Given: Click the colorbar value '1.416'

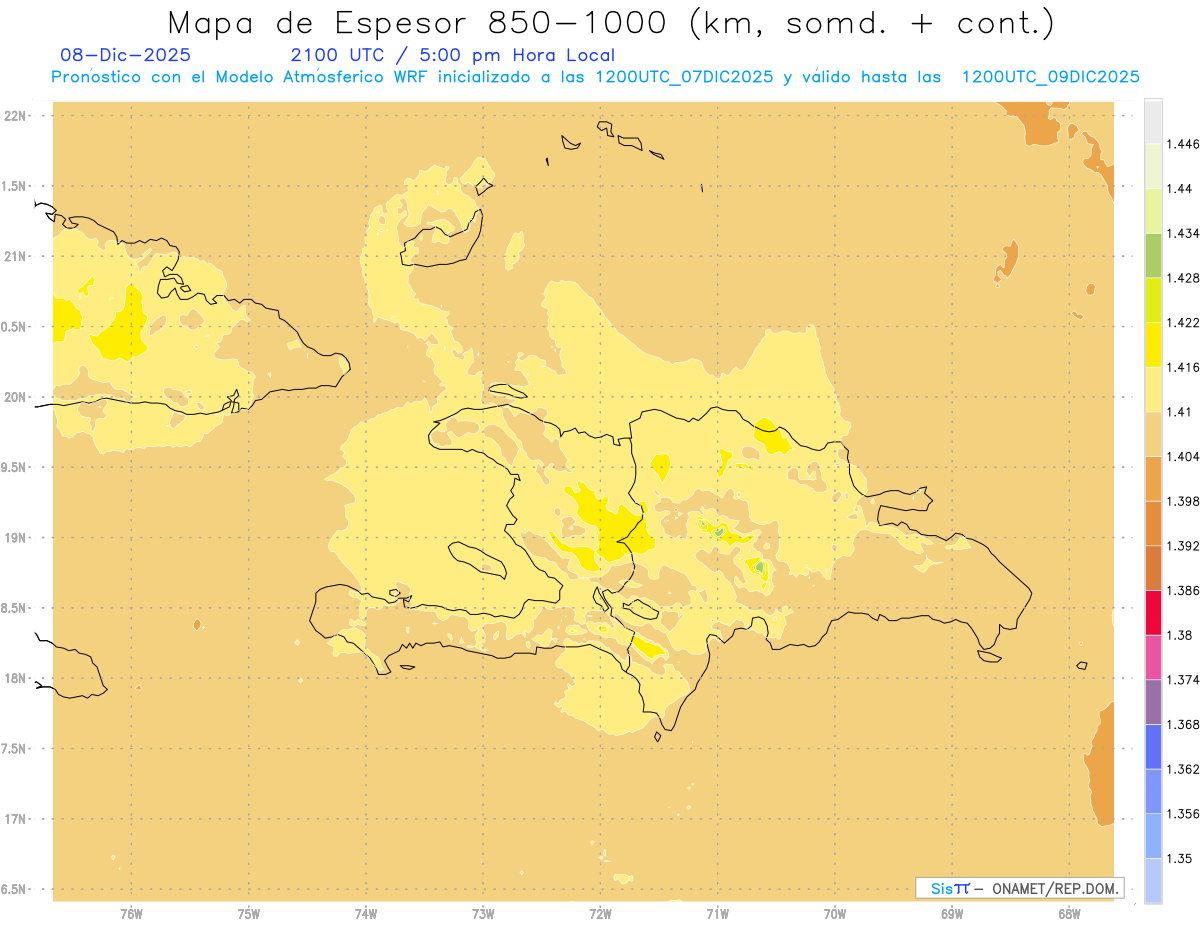Looking at the screenshot, I should pos(1184,367).
